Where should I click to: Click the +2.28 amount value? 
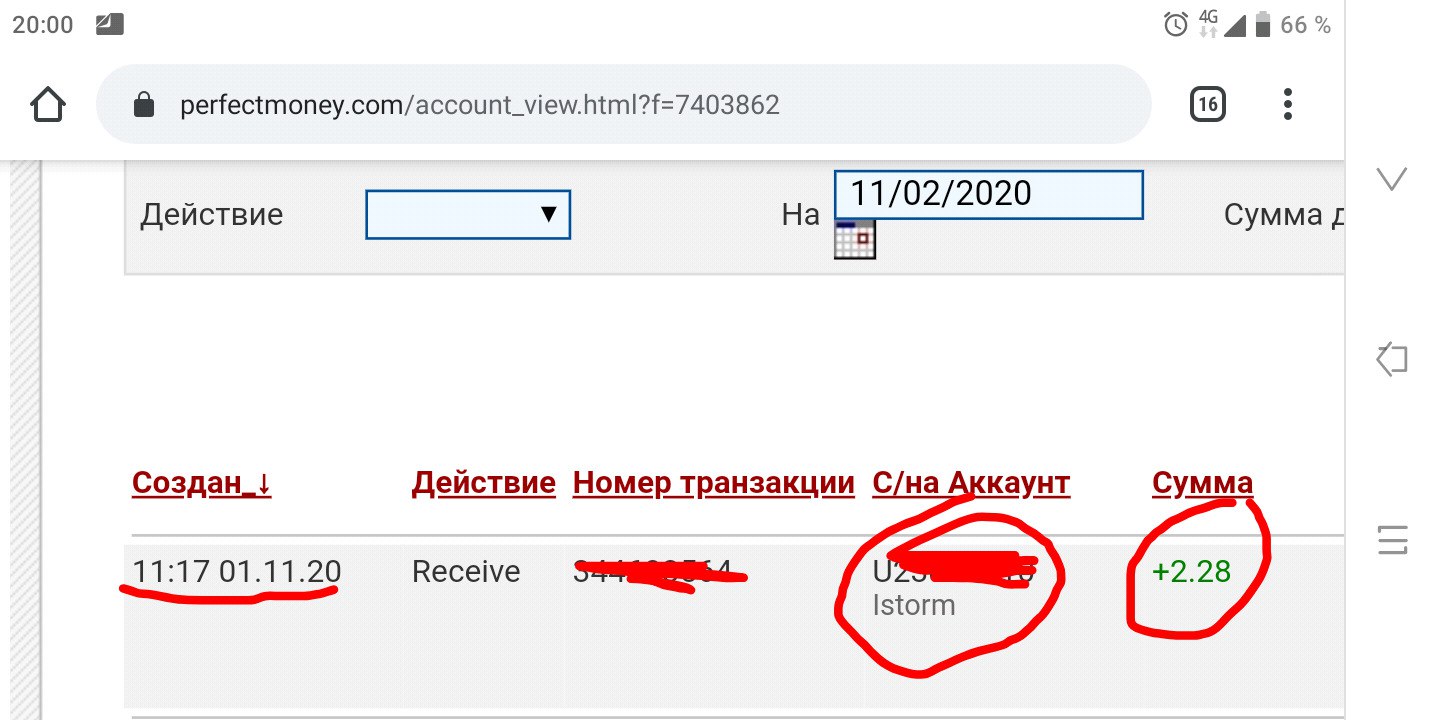tap(1192, 572)
